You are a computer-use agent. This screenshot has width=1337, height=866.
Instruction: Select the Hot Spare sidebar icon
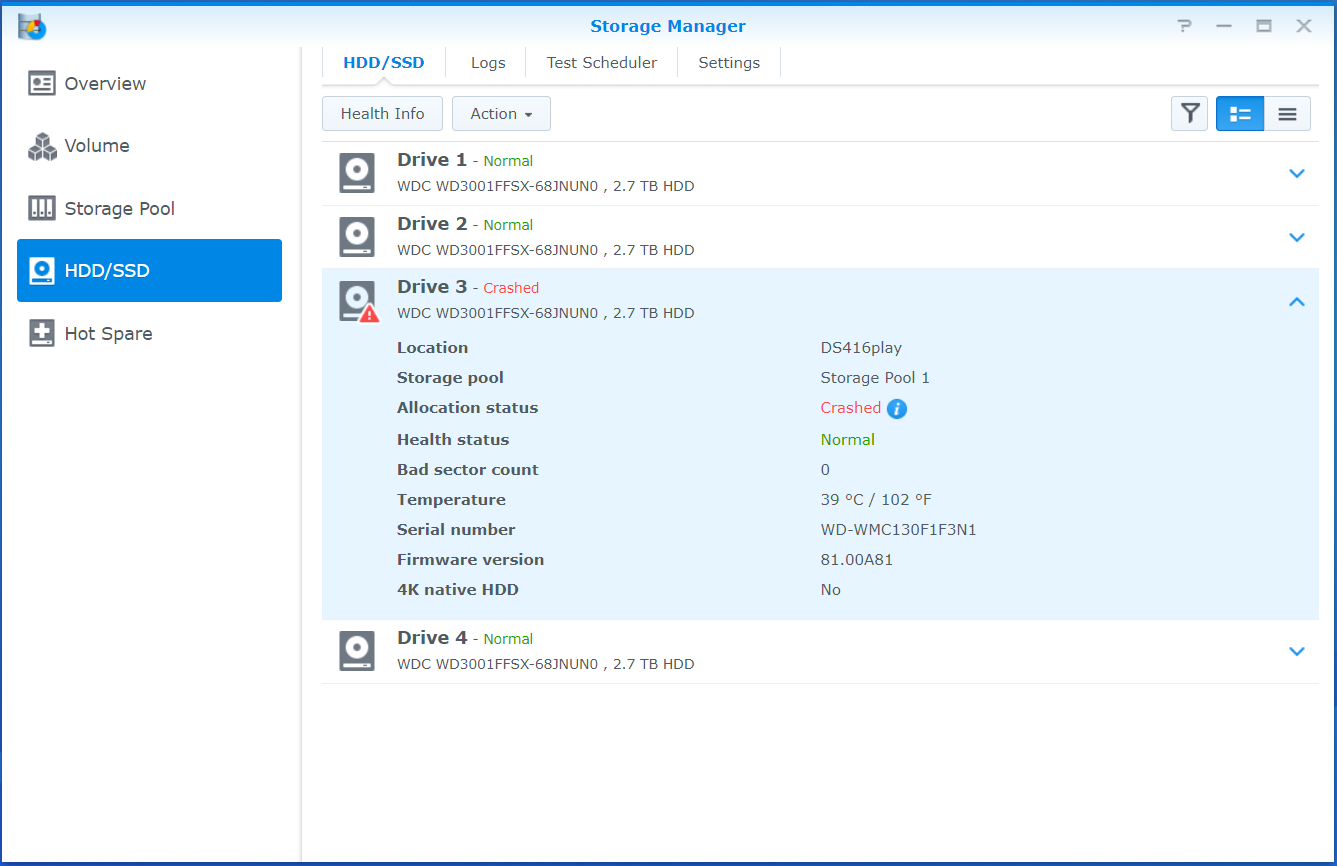pyautogui.click(x=41, y=333)
